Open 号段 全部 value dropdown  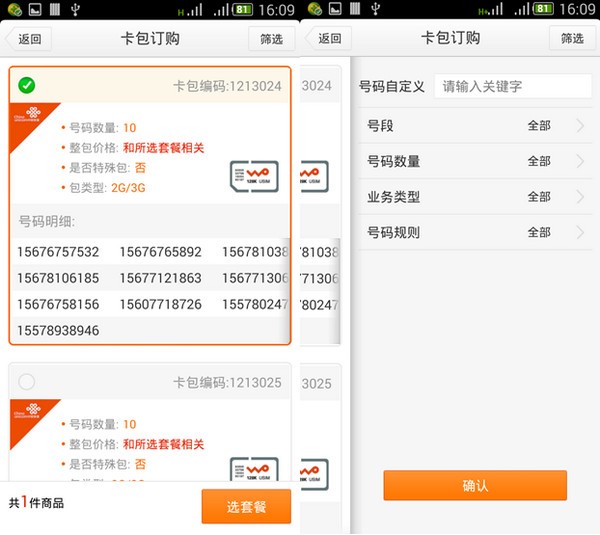click(x=539, y=126)
